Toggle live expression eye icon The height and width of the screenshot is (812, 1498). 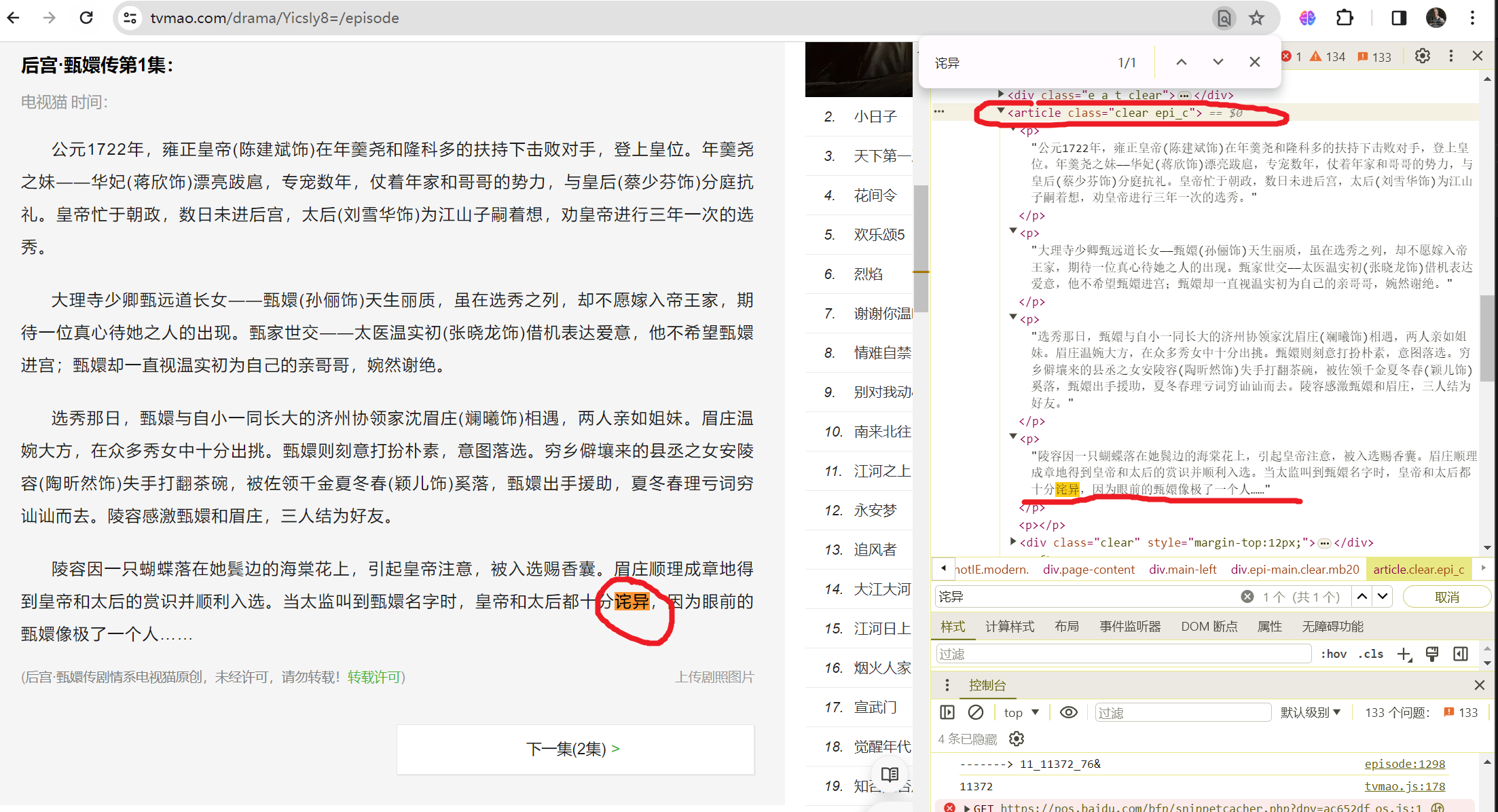(x=1068, y=712)
